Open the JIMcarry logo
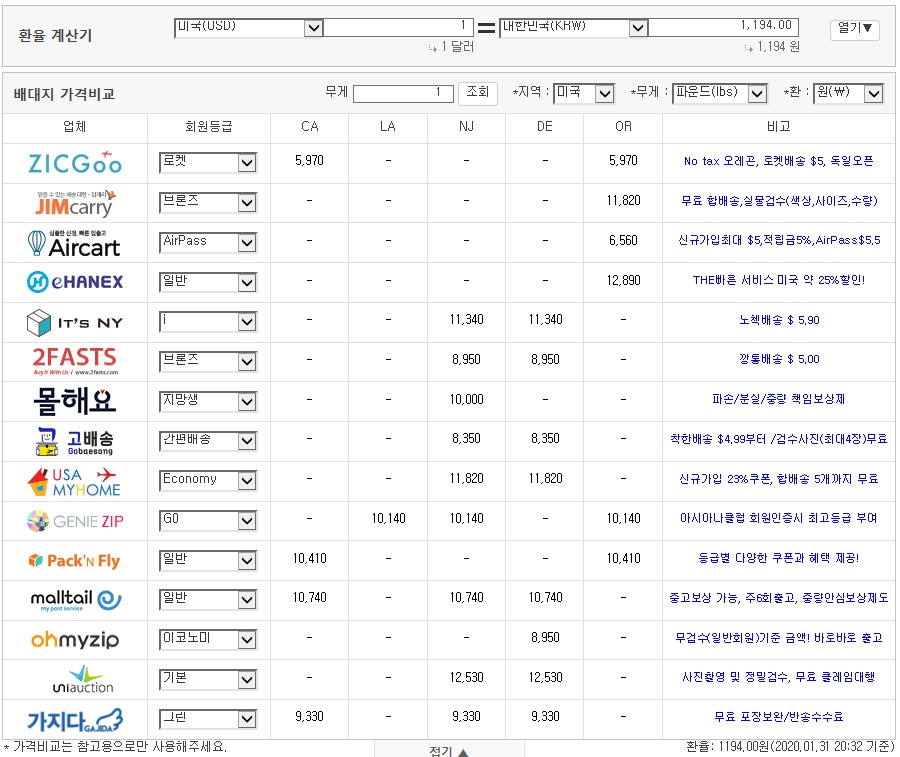 tap(75, 203)
